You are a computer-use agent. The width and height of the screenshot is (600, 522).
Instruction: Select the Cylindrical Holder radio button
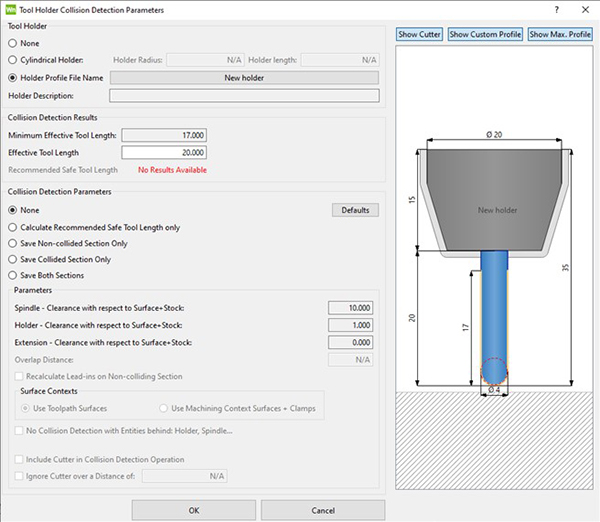(13, 60)
